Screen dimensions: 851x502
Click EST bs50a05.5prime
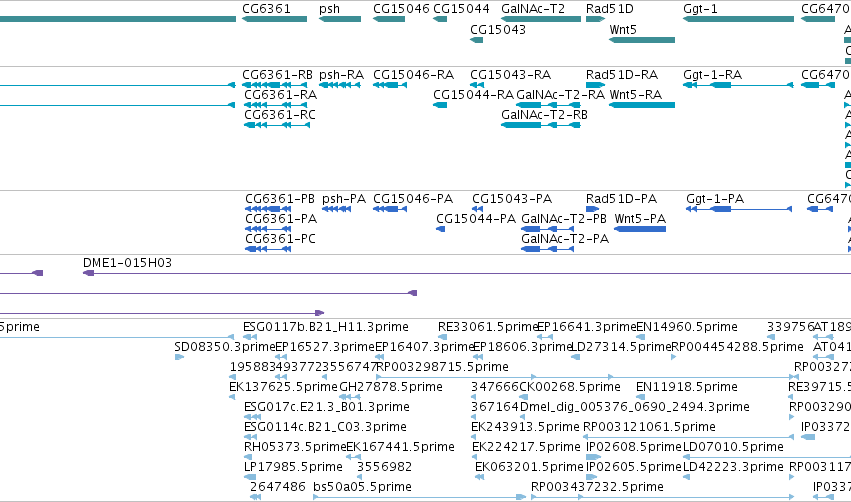pos(420,497)
